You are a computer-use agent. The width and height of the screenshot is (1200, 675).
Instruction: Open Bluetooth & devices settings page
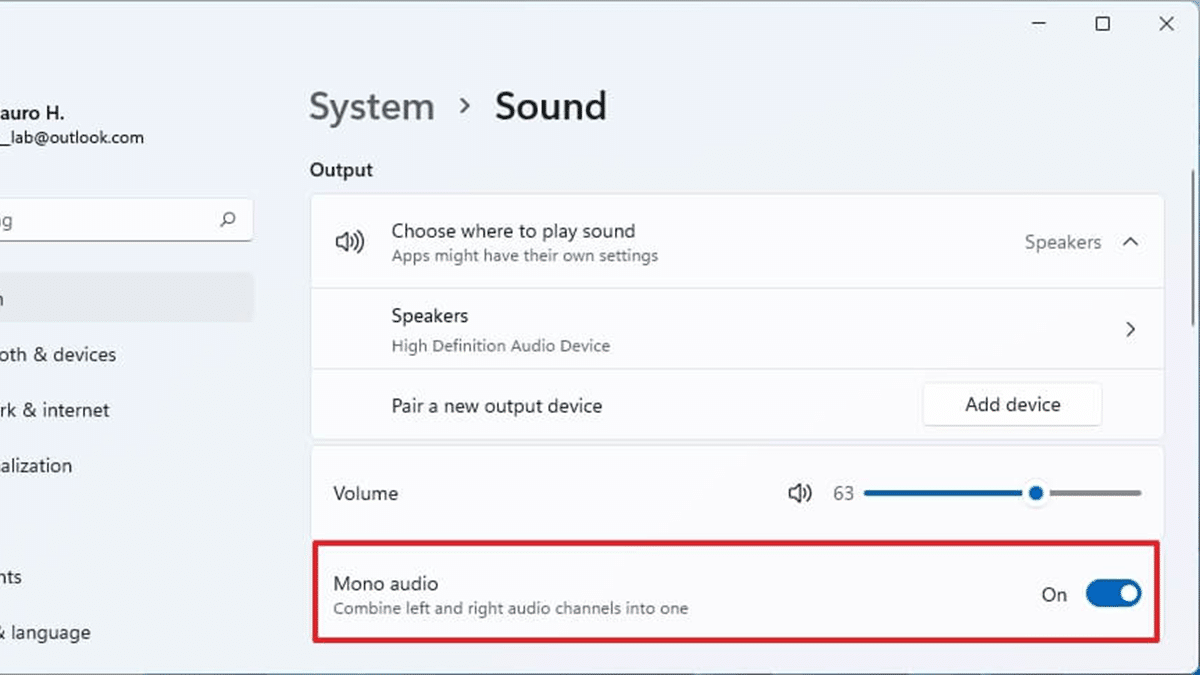point(58,355)
